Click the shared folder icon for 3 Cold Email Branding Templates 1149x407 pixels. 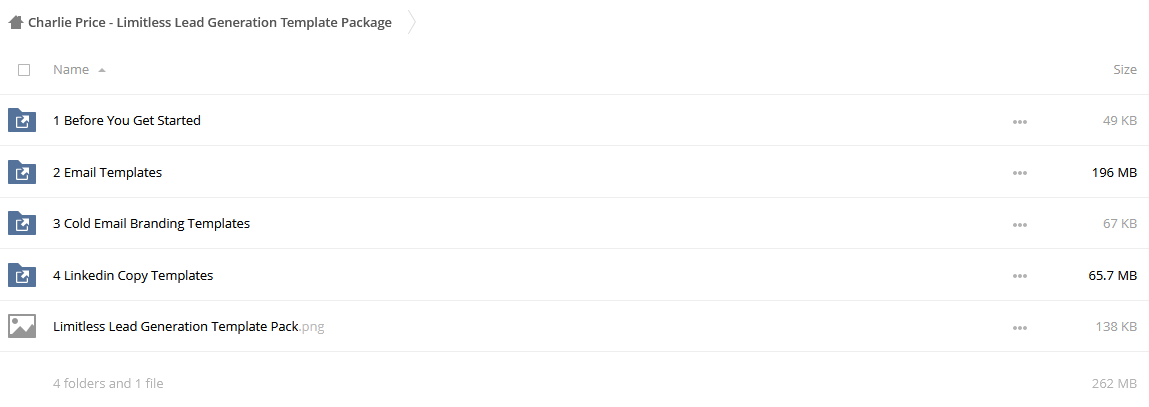pos(22,224)
